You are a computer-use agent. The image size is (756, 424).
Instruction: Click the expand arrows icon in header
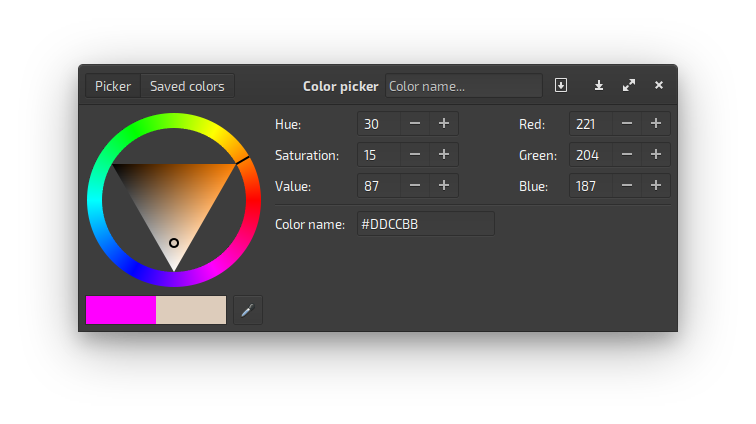coord(629,86)
